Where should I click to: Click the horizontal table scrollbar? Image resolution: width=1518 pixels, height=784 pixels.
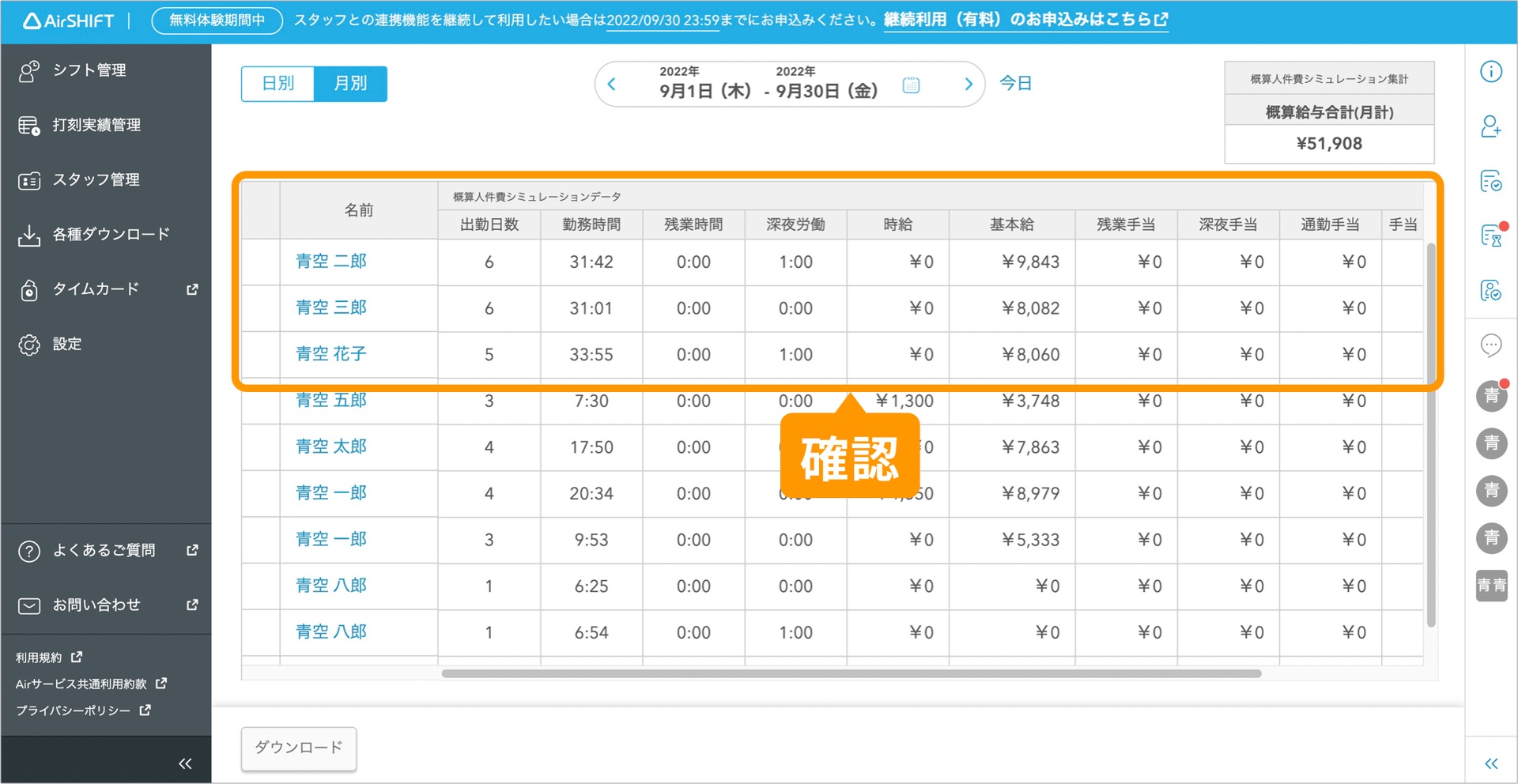pos(851,674)
